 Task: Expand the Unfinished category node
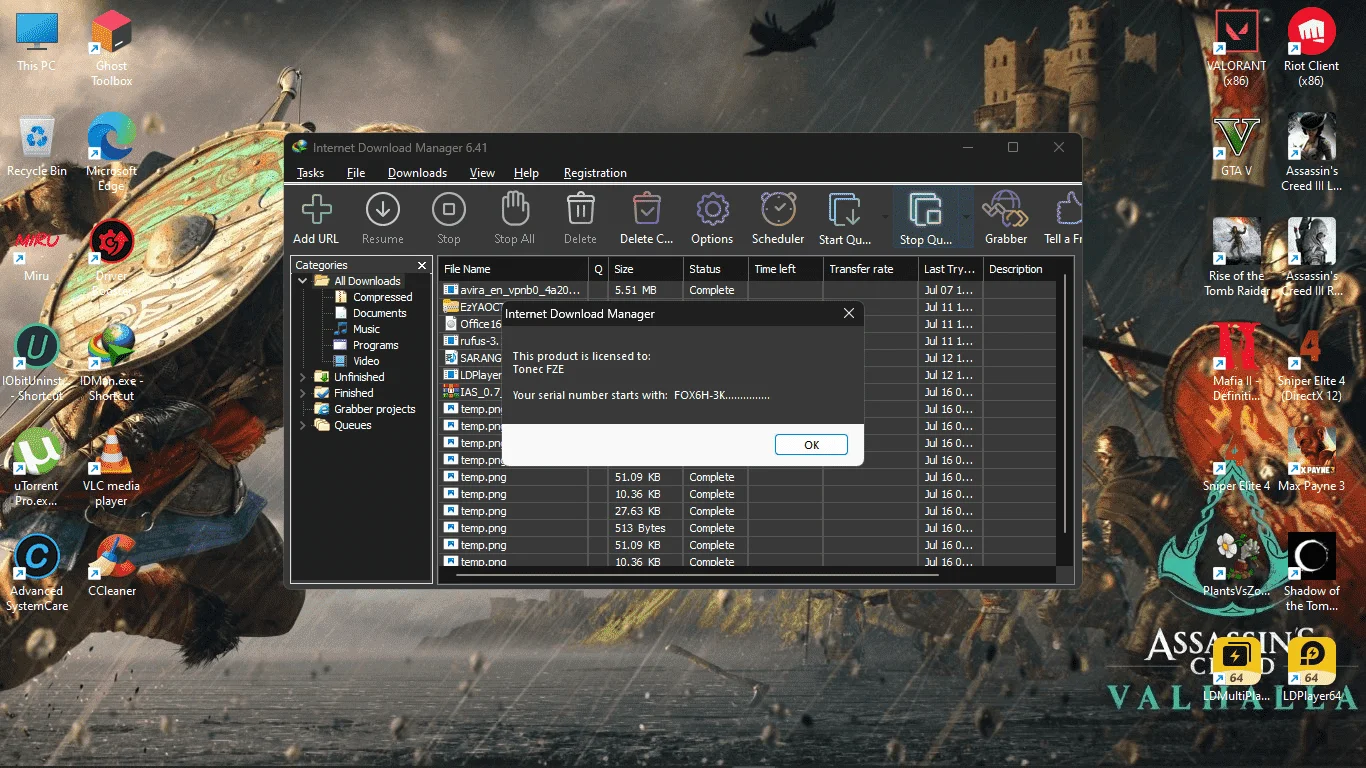303,377
